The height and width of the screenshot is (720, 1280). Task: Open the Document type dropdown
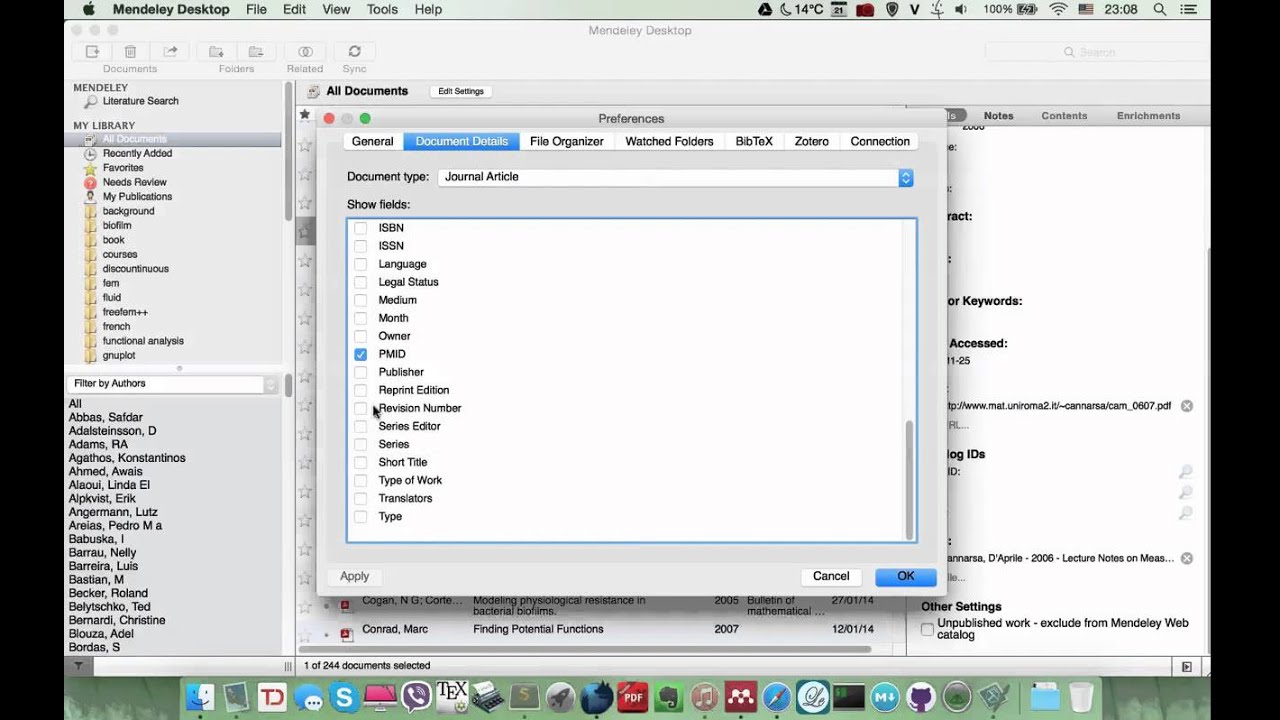(675, 177)
